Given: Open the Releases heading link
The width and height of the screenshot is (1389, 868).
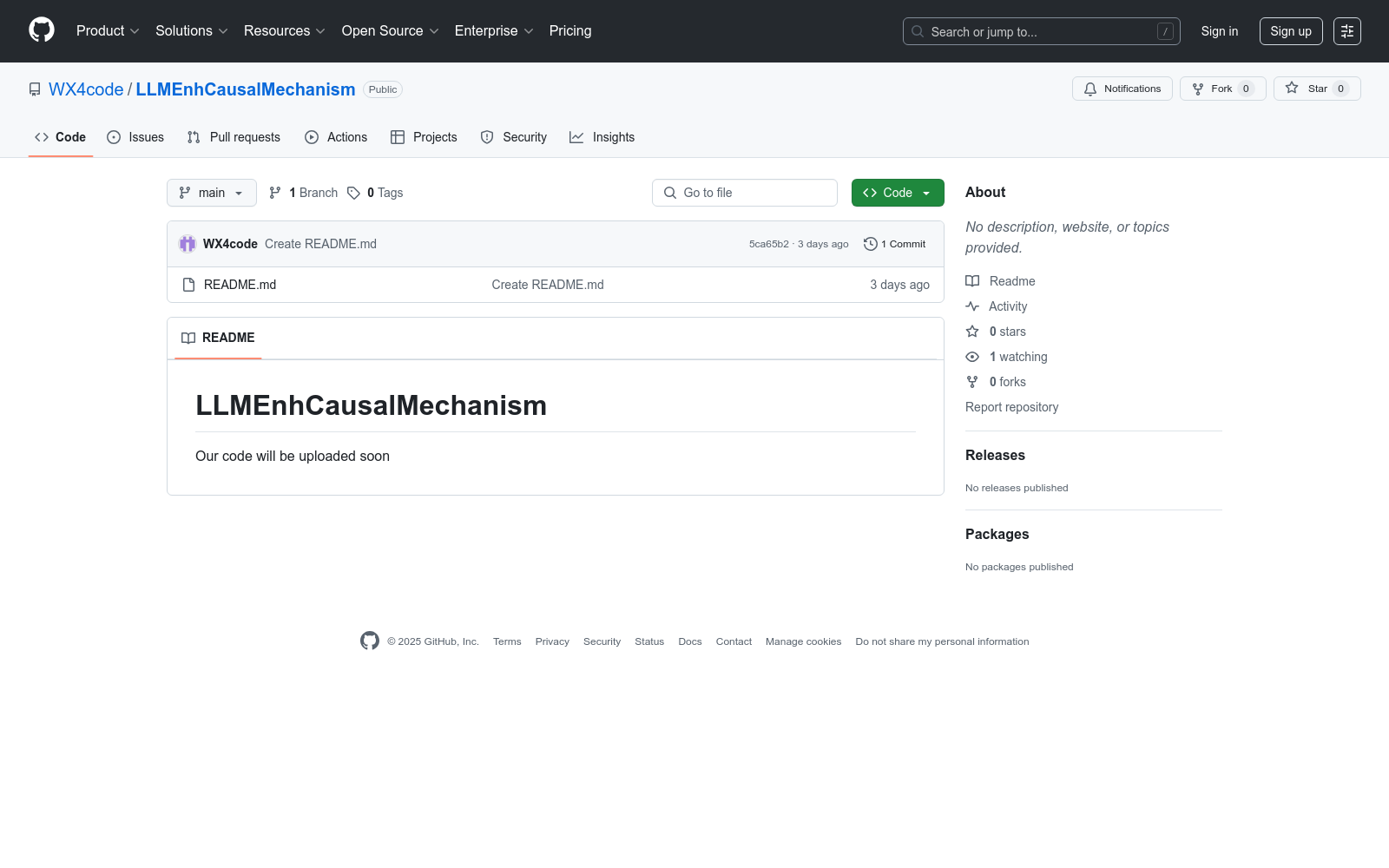Looking at the screenshot, I should (995, 456).
